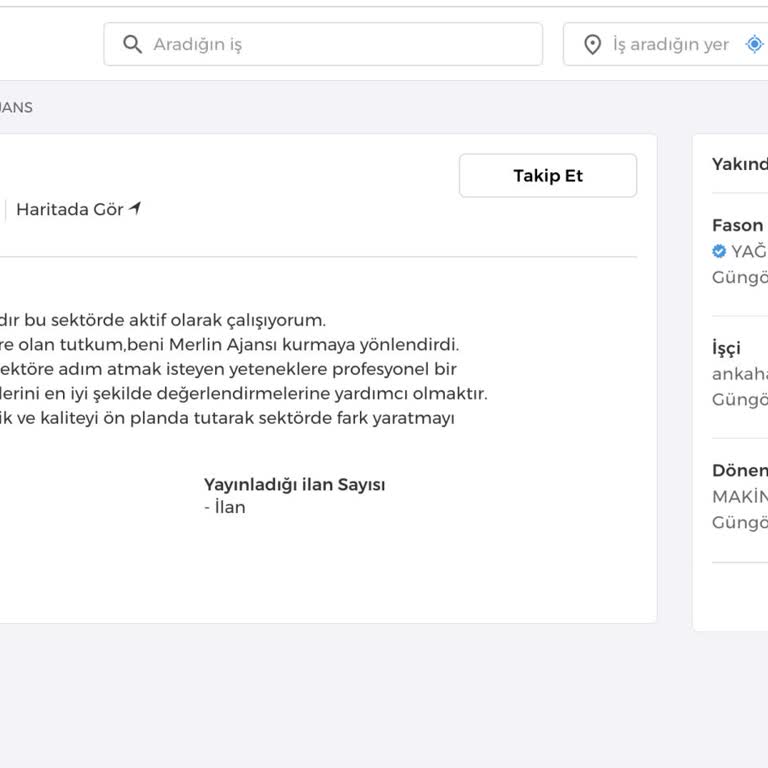Click the blue verified badge next to YAĞ
This screenshot has height=768, width=768.
tap(719, 251)
